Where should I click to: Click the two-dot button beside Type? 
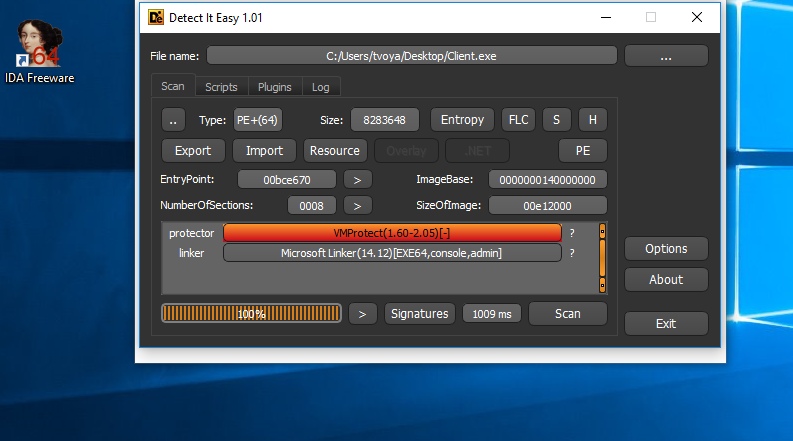coord(173,120)
